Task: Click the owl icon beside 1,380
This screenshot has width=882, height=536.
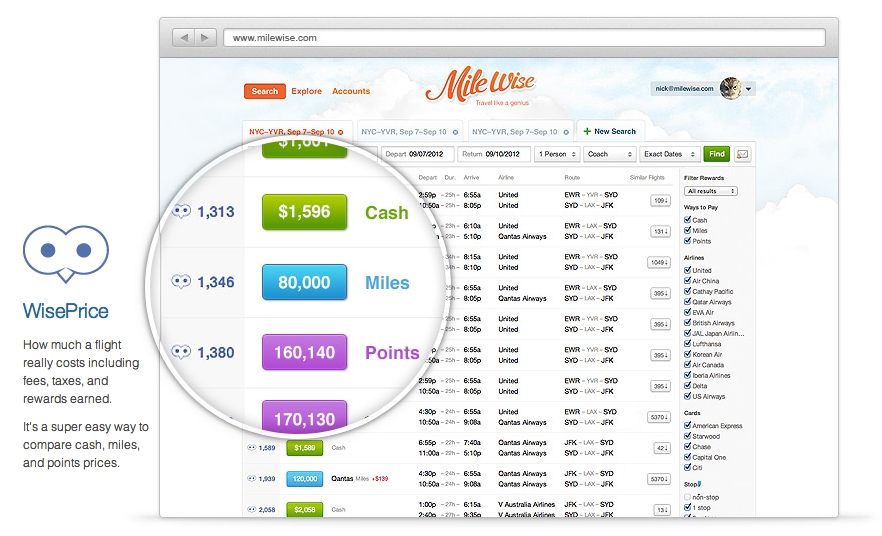Action: [x=181, y=352]
